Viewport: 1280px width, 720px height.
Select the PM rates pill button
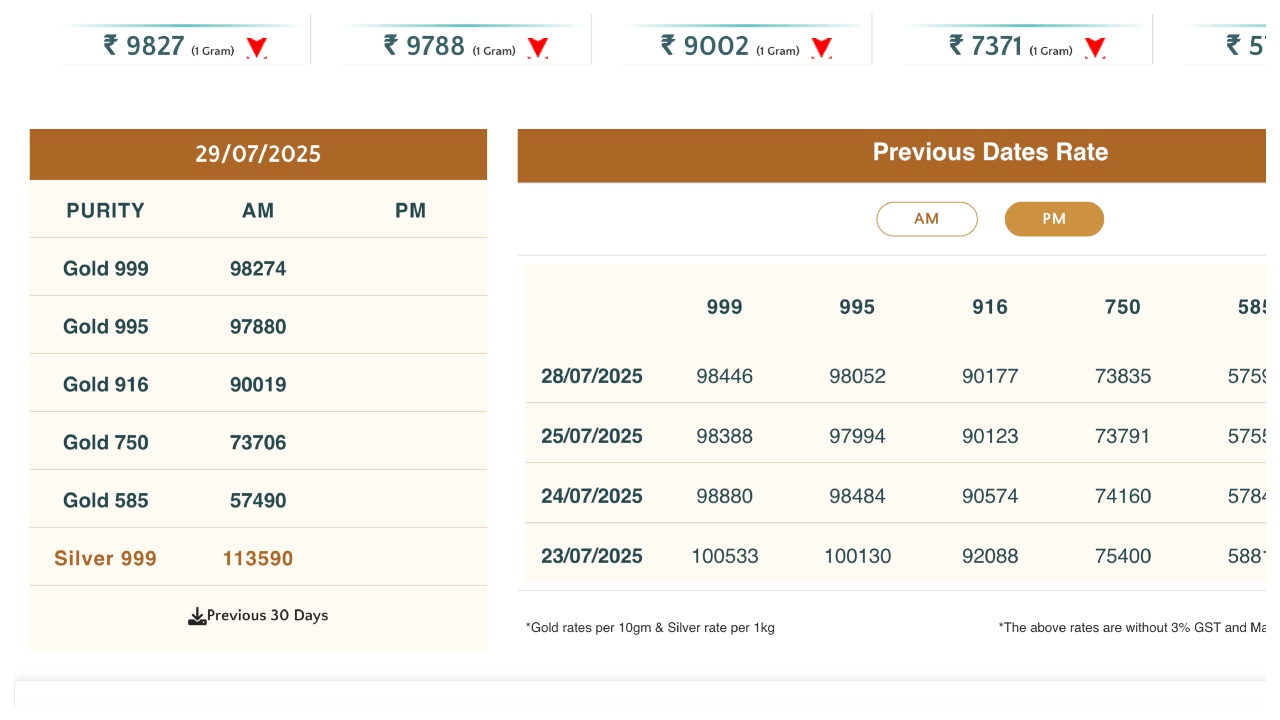point(1054,219)
